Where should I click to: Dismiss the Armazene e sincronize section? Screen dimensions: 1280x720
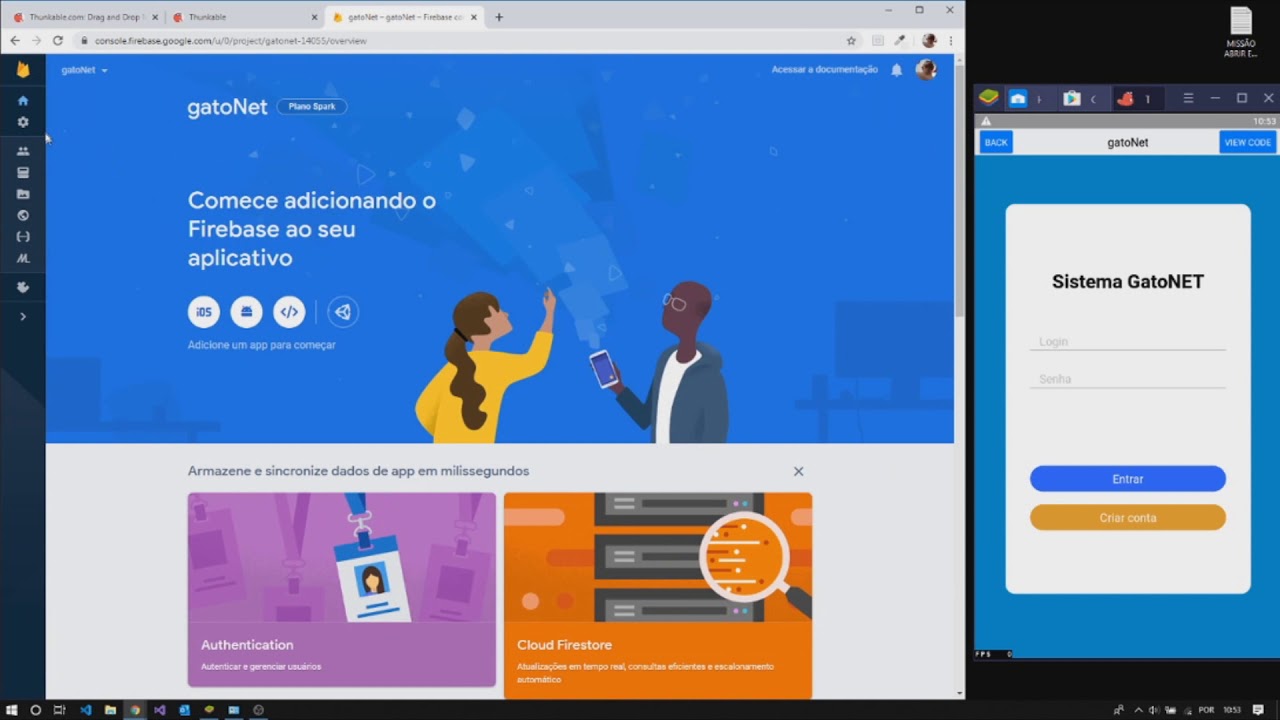798,471
